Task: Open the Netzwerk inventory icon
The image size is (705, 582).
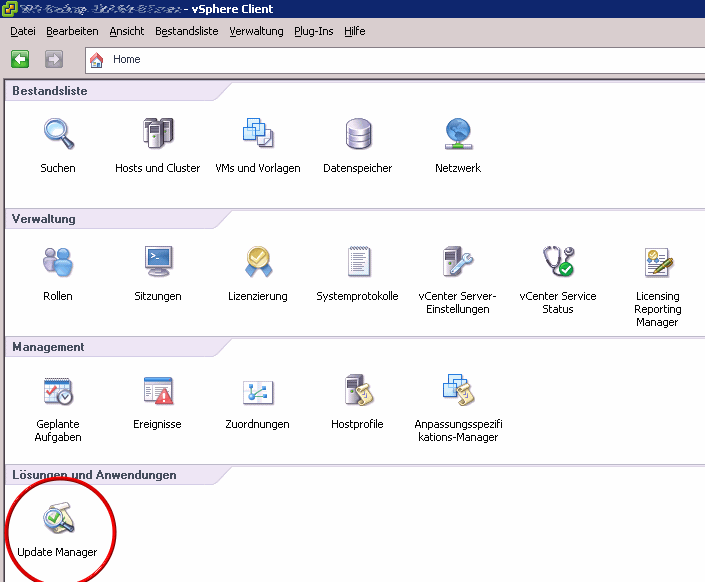Action: click(458, 134)
